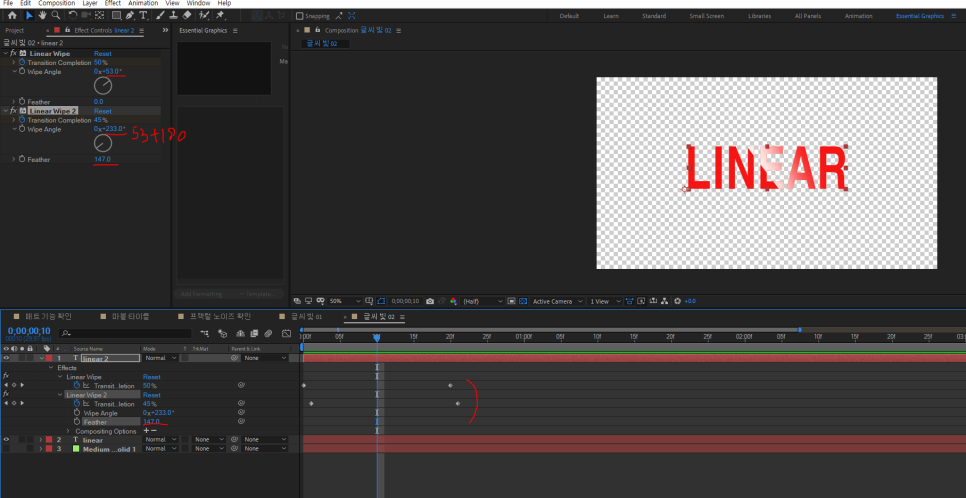This screenshot has height=498, width=966.
Task: Select the Hand tool
Action: (43, 15)
